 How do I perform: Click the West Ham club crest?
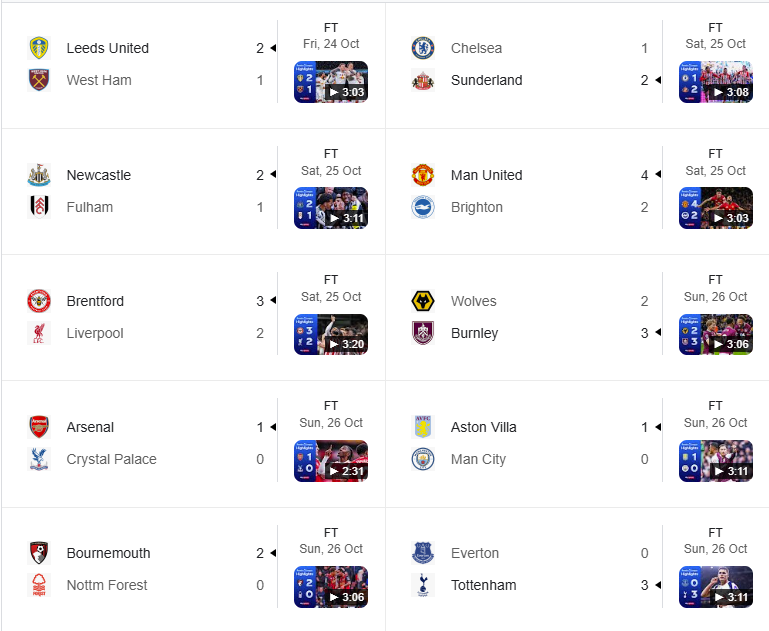[x=39, y=80]
